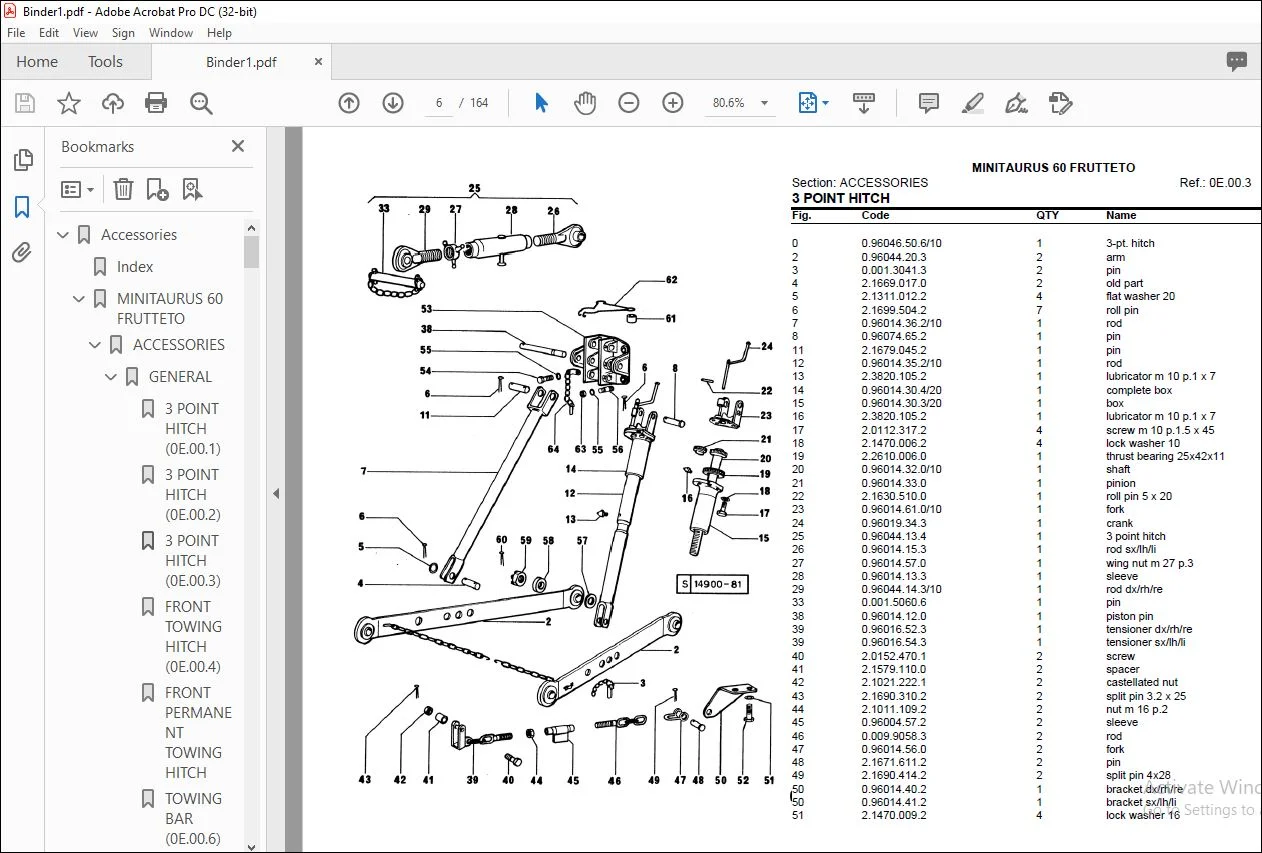Zoom out with the minus icon
This screenshot has height=853, width=1262.
click(629, 103)
